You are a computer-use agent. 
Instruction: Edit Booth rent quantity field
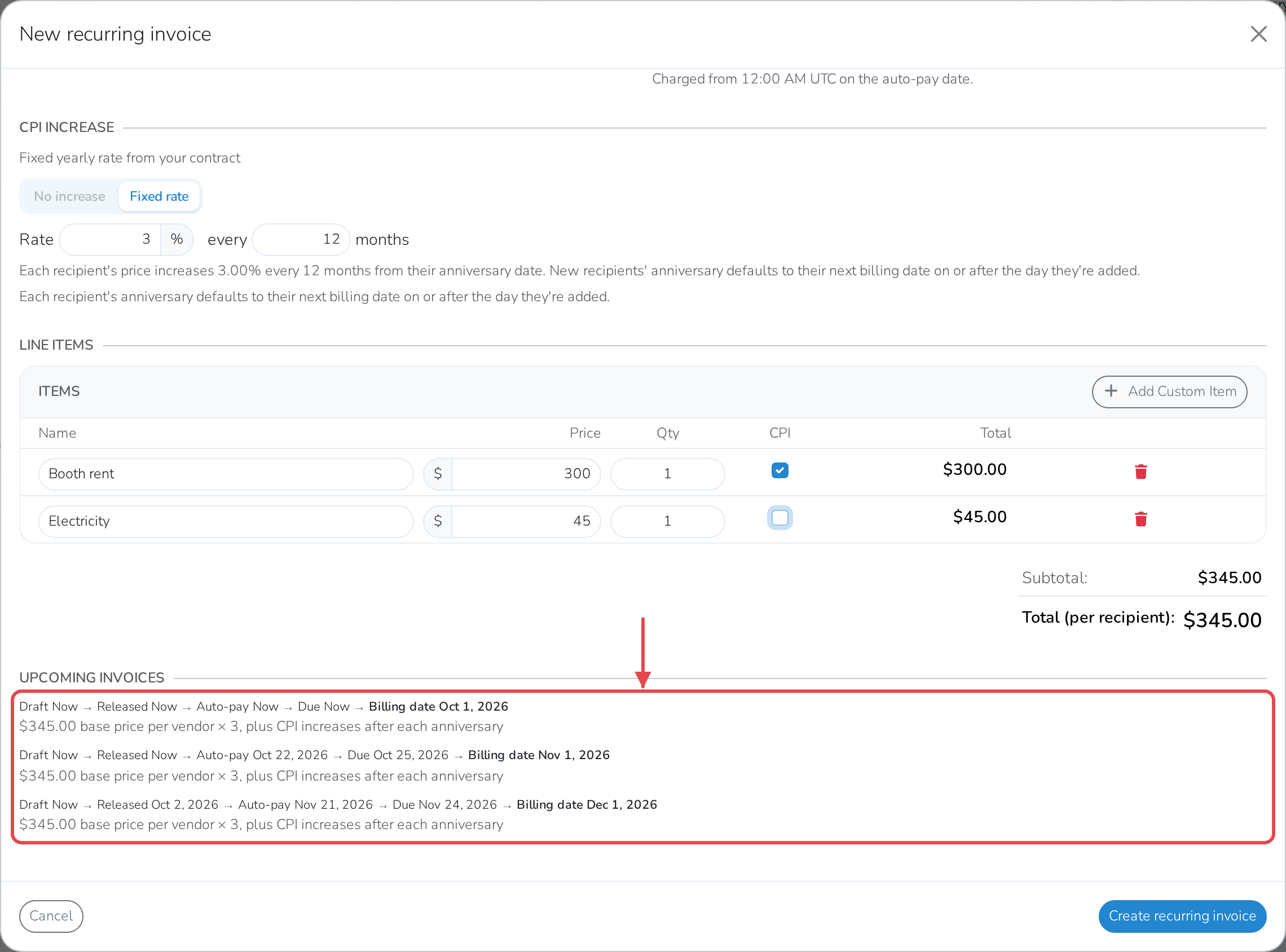(x=667, y=474)
